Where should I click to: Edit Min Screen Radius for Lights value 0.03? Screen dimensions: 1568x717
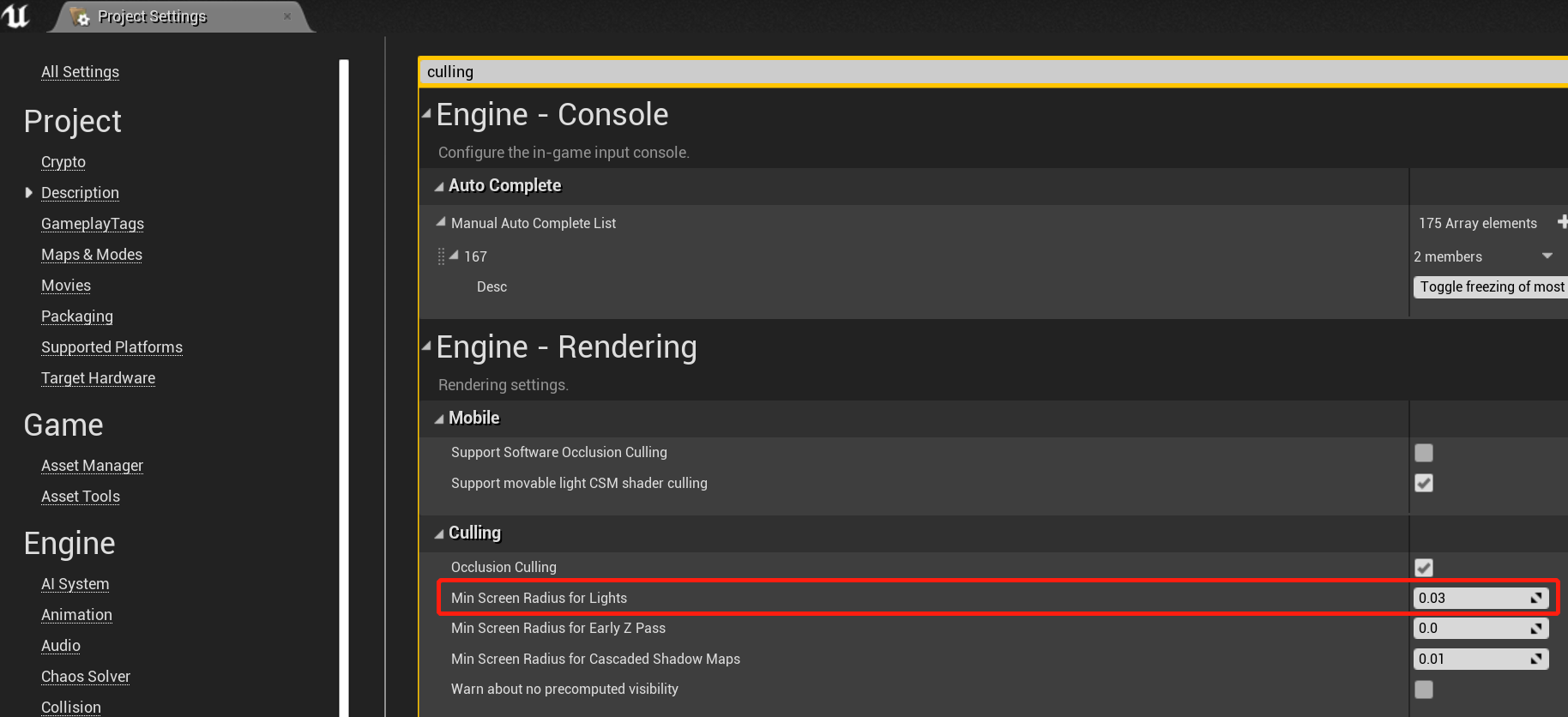click(x=1470, y=598)
